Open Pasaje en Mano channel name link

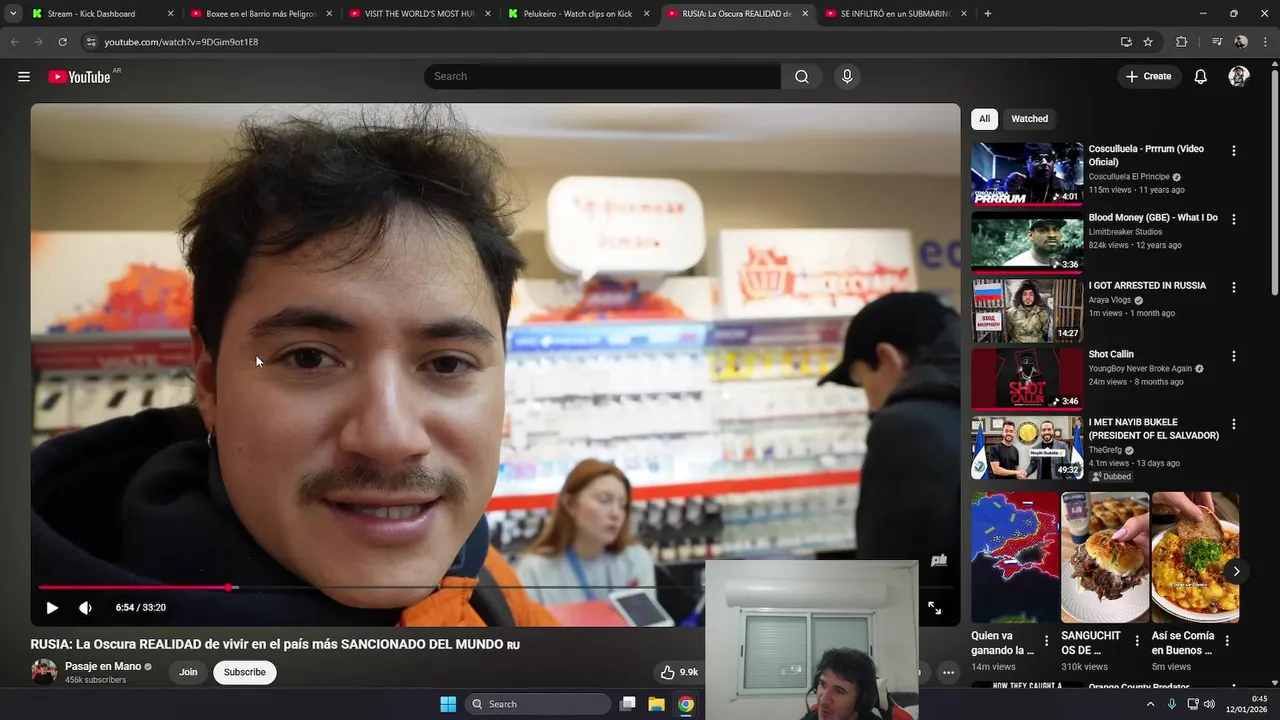(103, 667)
